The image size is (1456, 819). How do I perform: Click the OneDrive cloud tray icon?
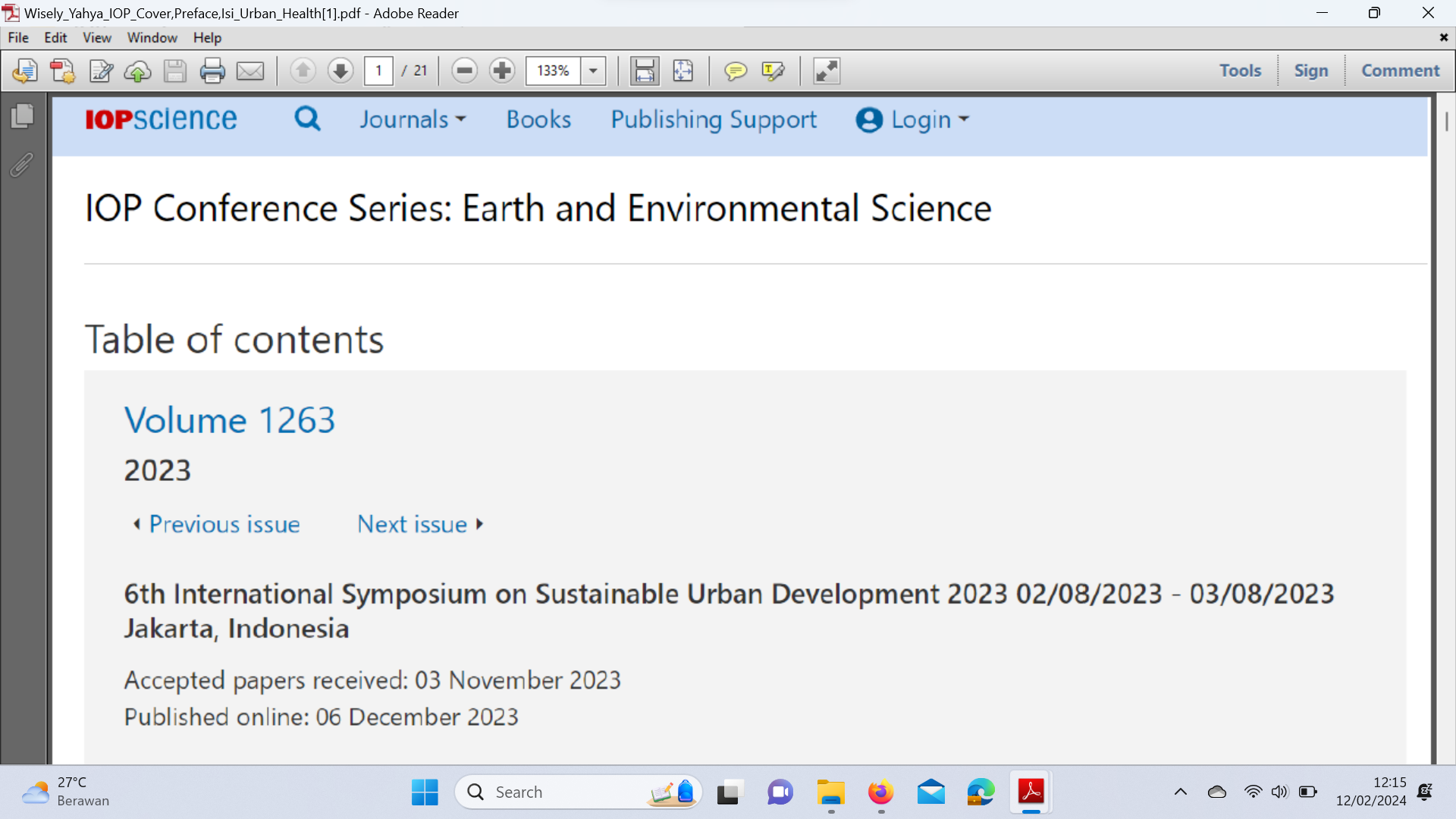coord(1217,792)
